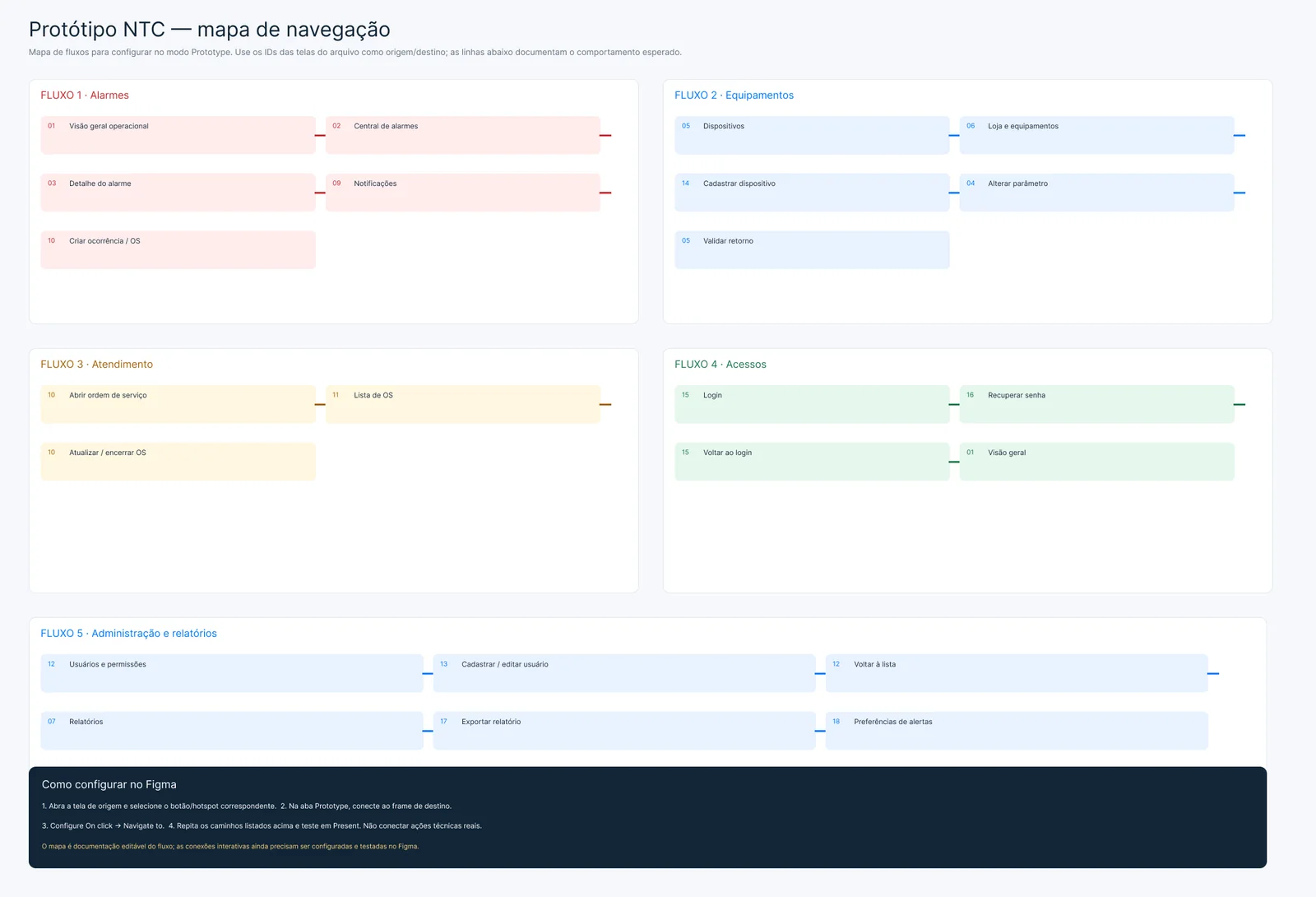Open the Alterar parâmetro card
Viewport: 1316px width, 897px height.
click(x=1097, y=193)
